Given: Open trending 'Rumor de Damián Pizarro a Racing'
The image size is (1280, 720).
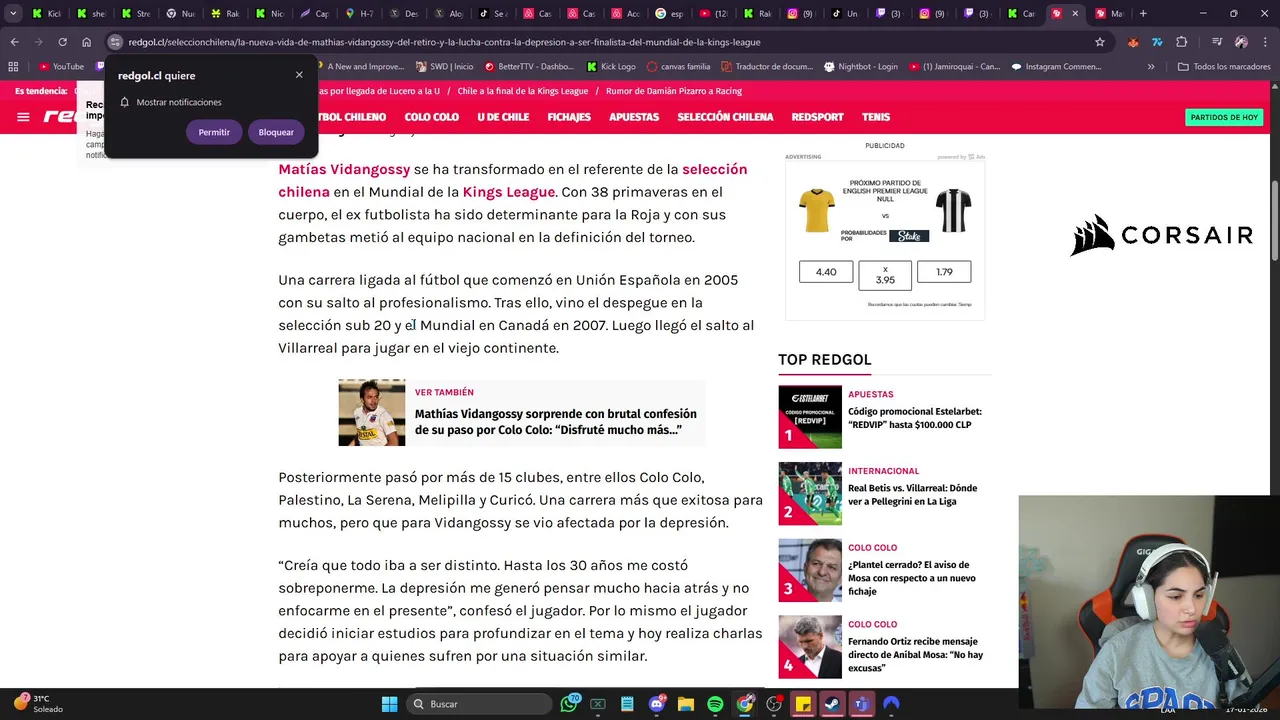Looking at the screenshot, I should point(674,91).
